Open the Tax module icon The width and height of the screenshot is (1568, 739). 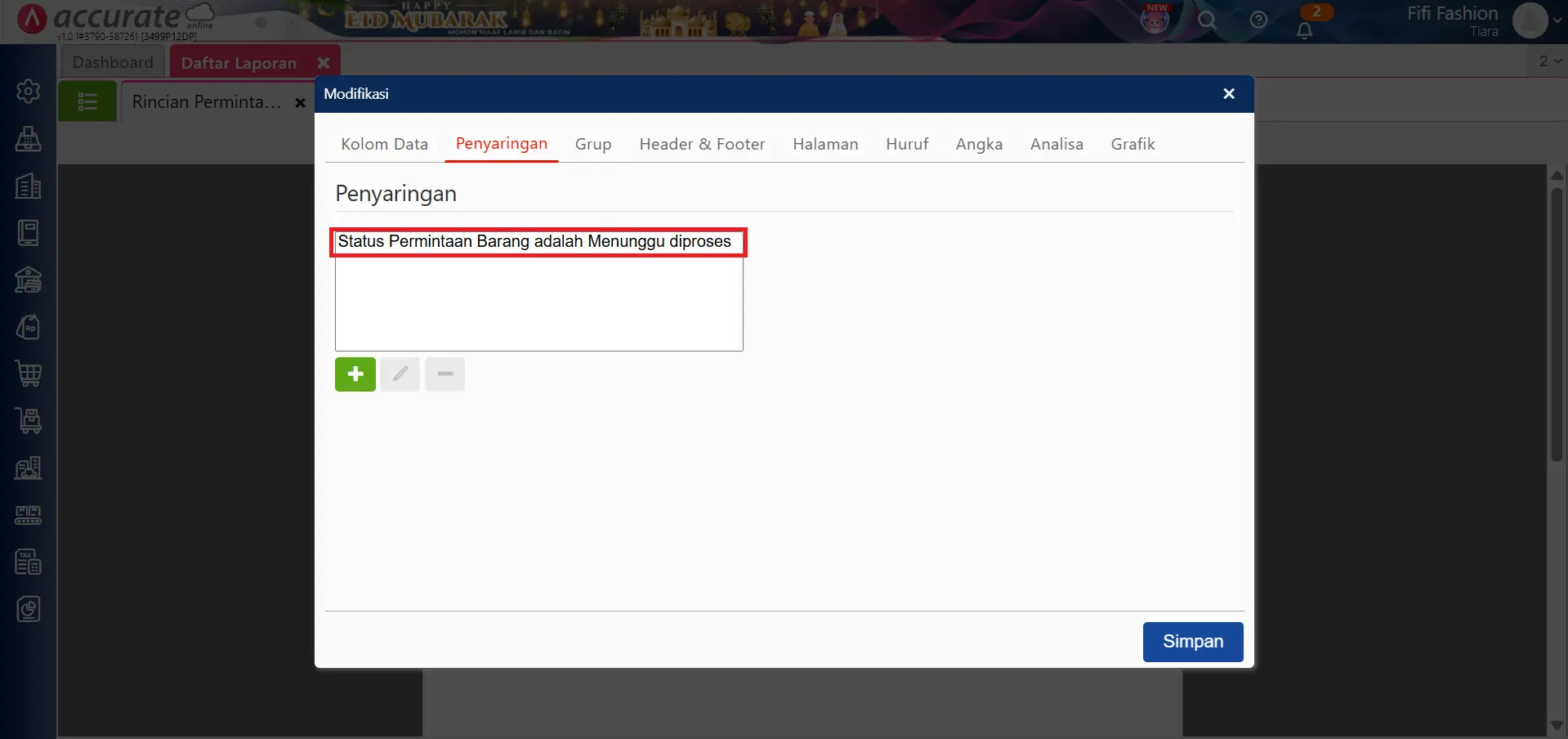pyautogui.click(x=29, y=562)
